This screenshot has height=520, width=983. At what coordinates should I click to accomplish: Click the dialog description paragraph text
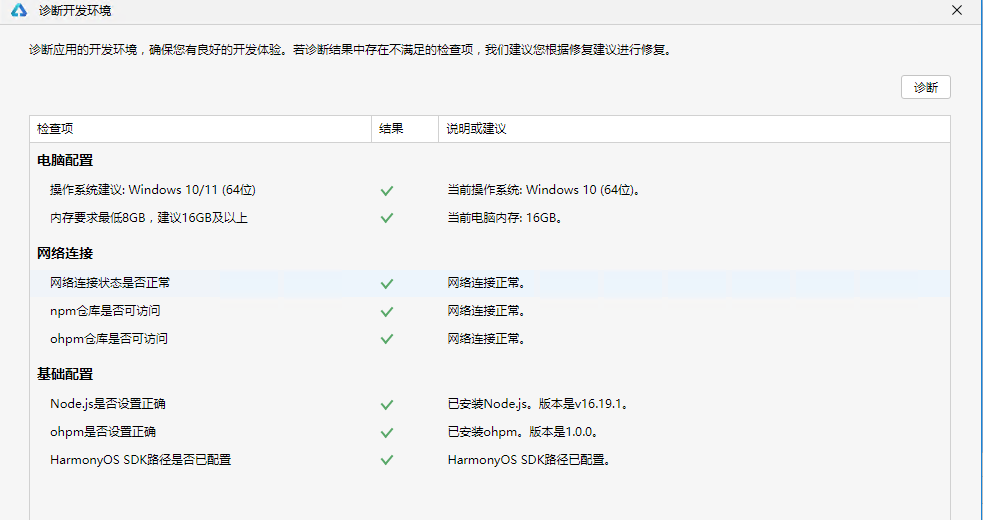[x=351, y=50]
